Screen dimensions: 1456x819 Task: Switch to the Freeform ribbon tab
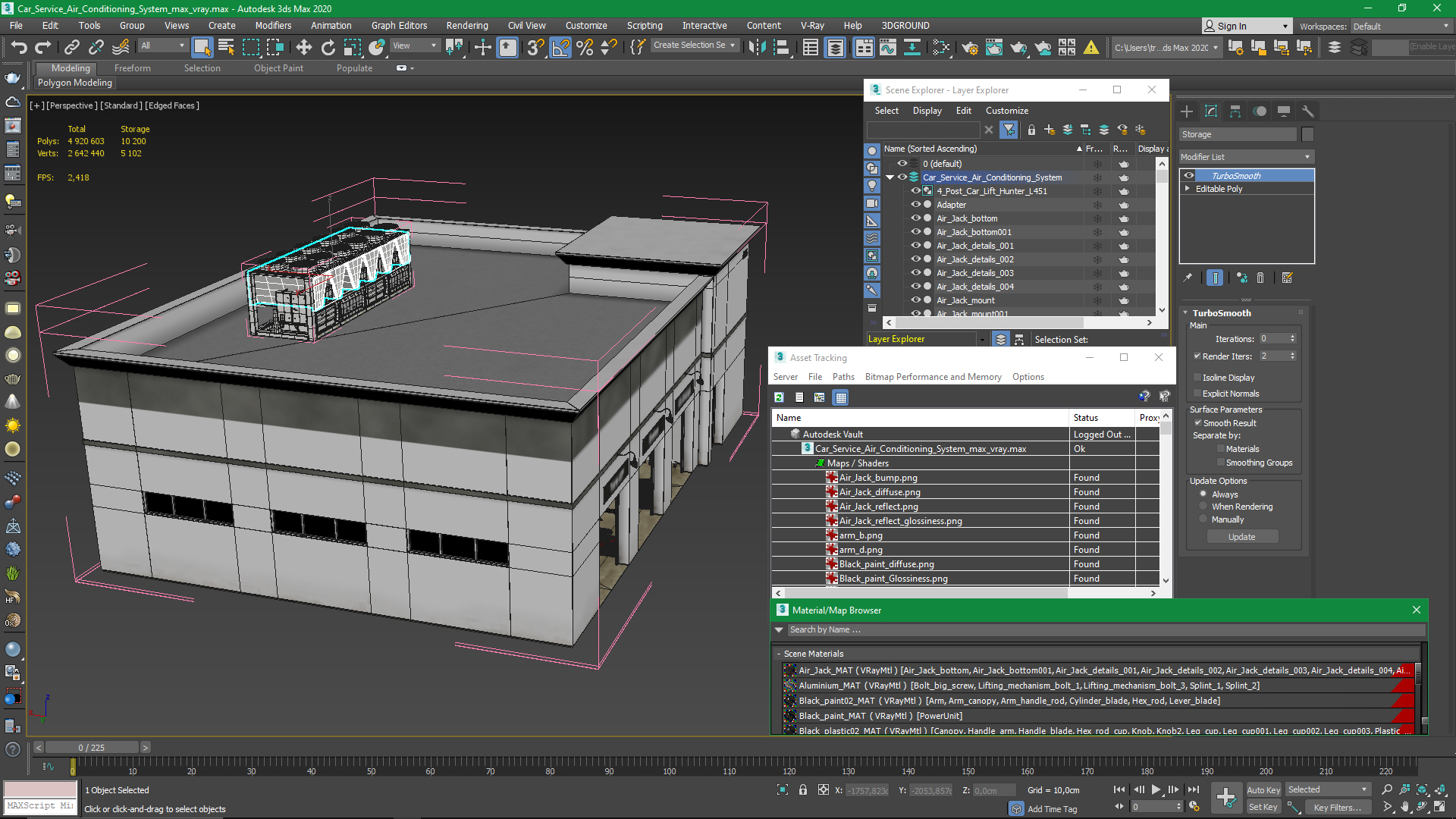(133, 68)
